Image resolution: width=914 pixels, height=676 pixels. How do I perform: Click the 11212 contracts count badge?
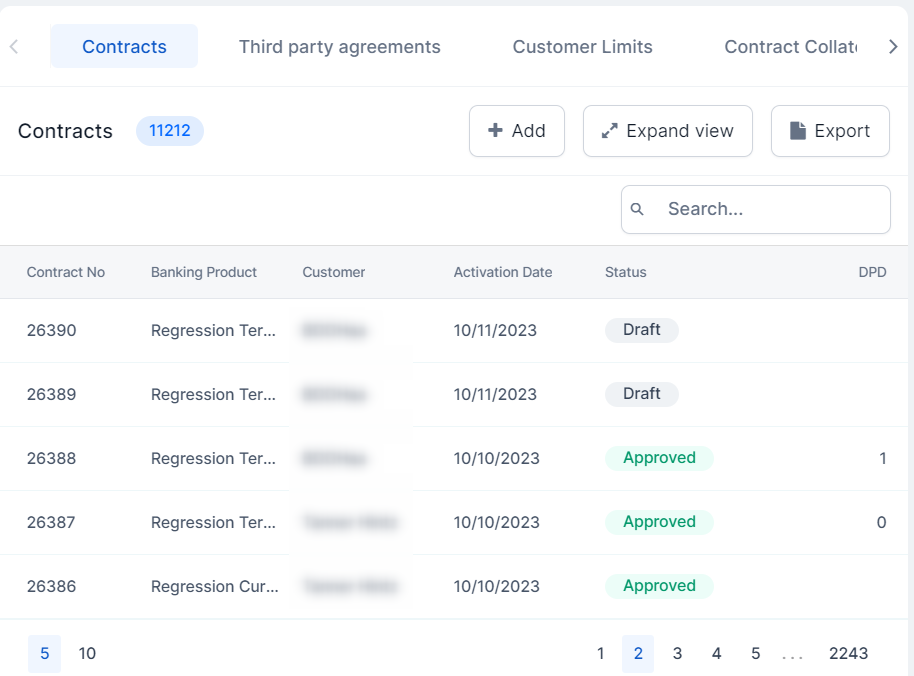[x=170, y=131]
